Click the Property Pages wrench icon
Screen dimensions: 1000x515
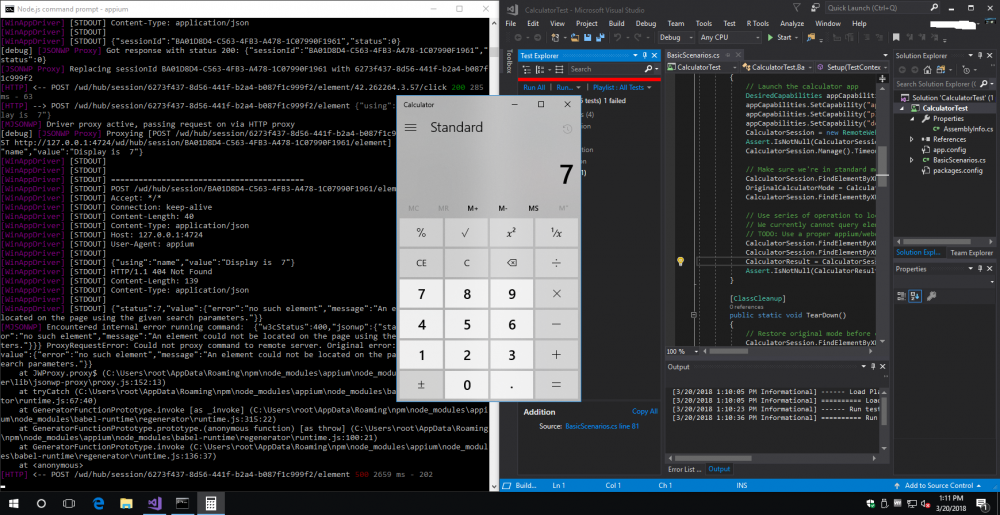coord(931,296)
